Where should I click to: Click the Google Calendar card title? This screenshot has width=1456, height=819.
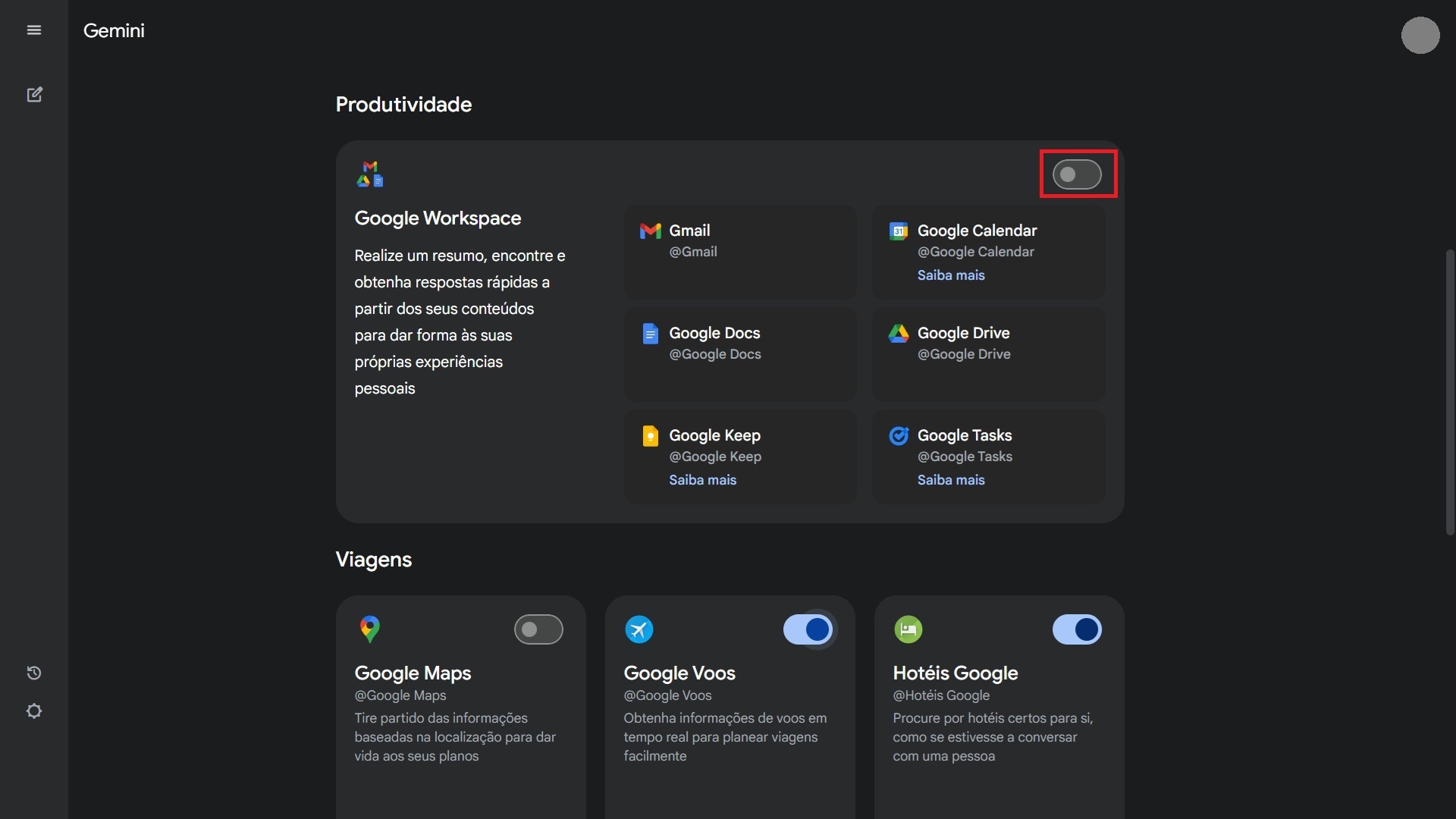click(x=977, y=231)
